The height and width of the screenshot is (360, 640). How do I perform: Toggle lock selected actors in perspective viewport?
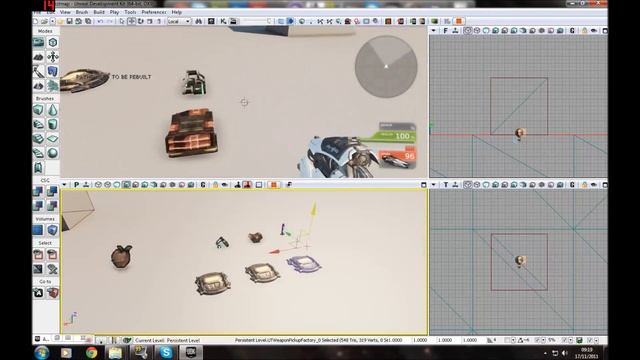pyautogui.click(x=216, y=185)
